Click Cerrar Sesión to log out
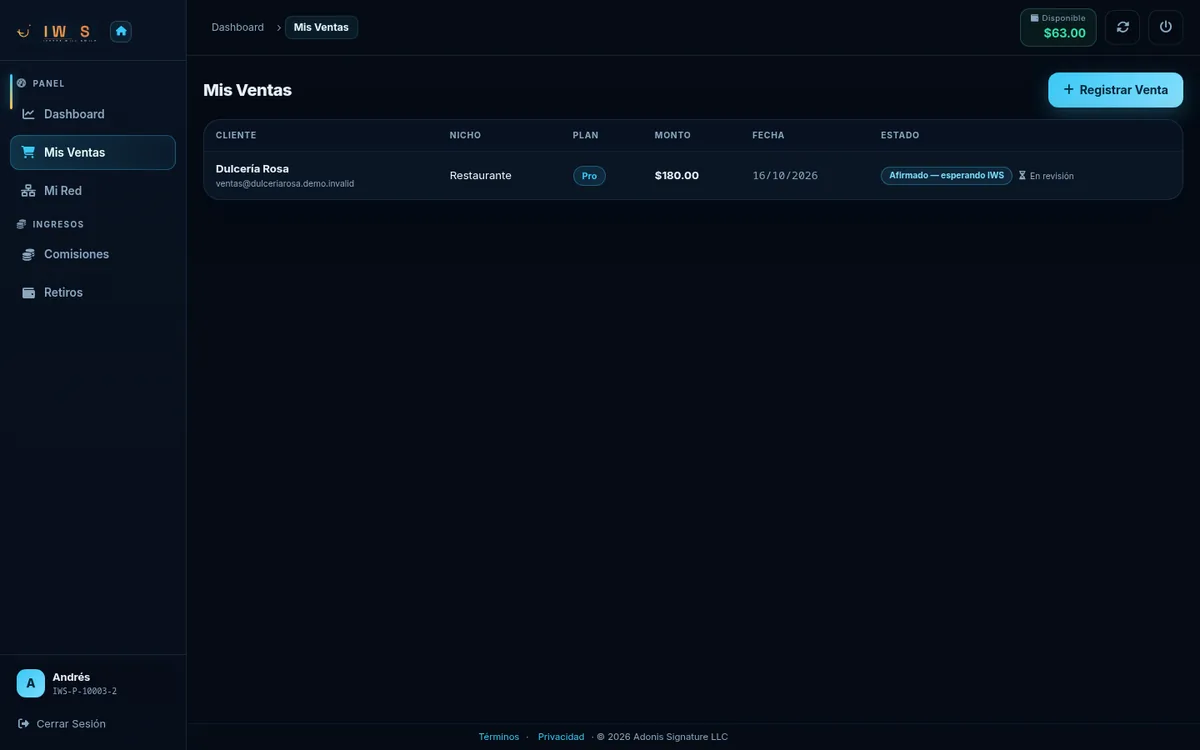The image size is (1200, 750). (x=62, y=723)
